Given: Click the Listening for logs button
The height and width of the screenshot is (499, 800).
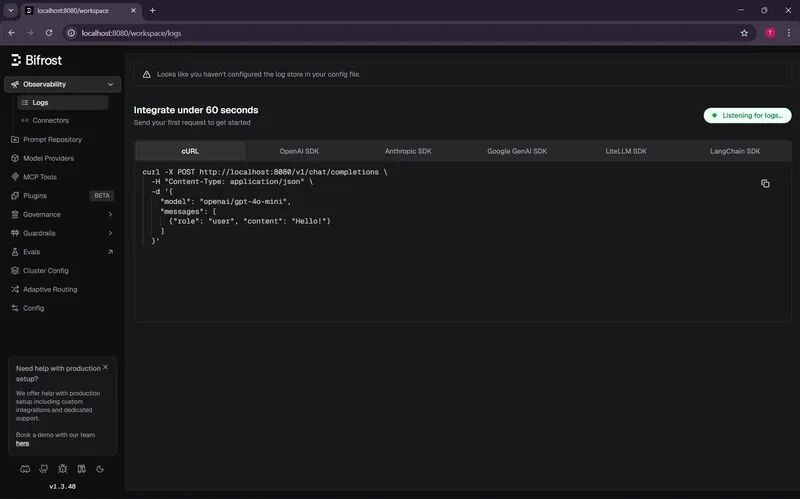Looking at the screenshot, I should pyautogui.click(x=747, y=115).
